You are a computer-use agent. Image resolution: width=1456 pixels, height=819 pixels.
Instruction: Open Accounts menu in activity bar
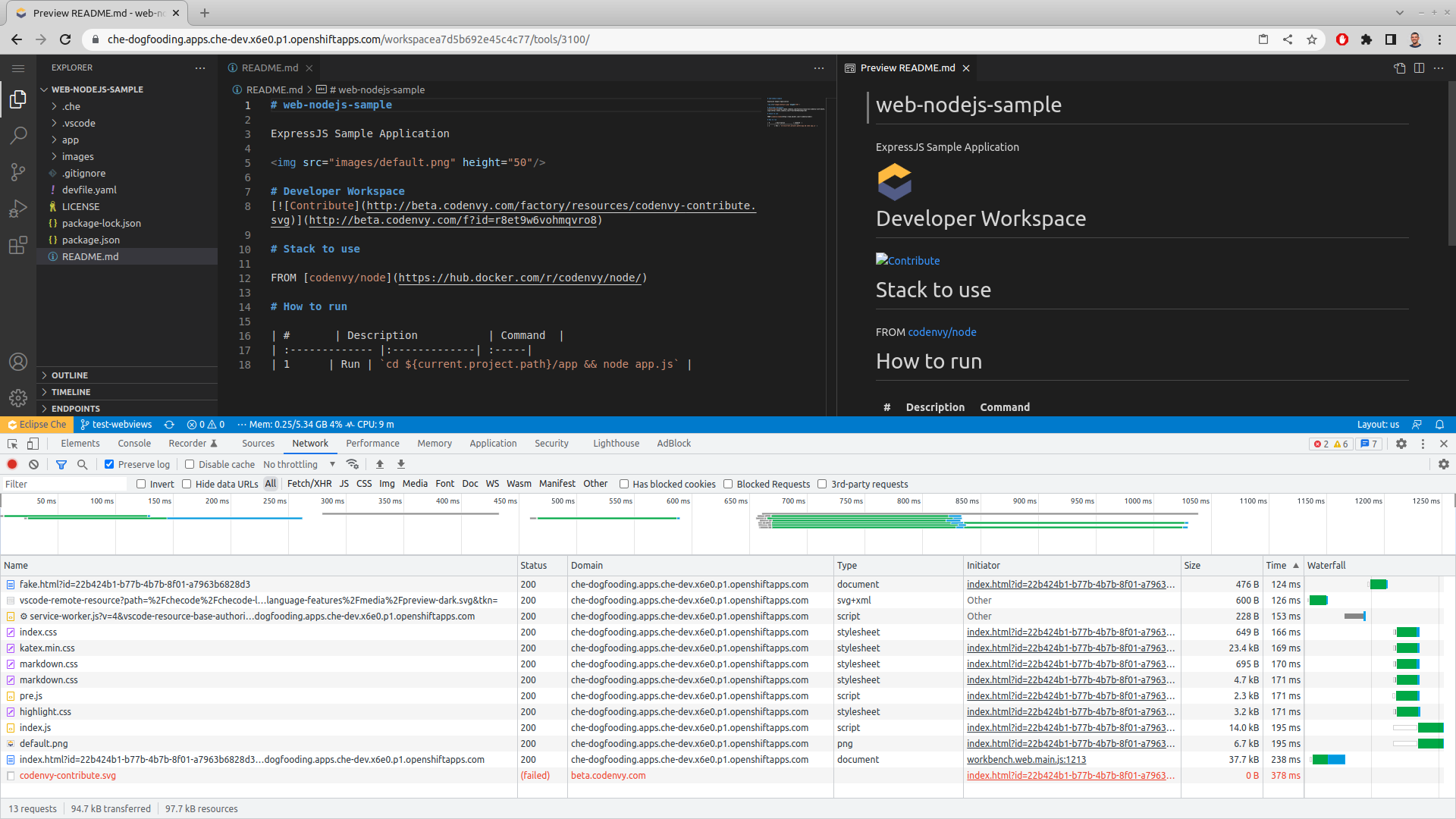(x=18, y=362)
